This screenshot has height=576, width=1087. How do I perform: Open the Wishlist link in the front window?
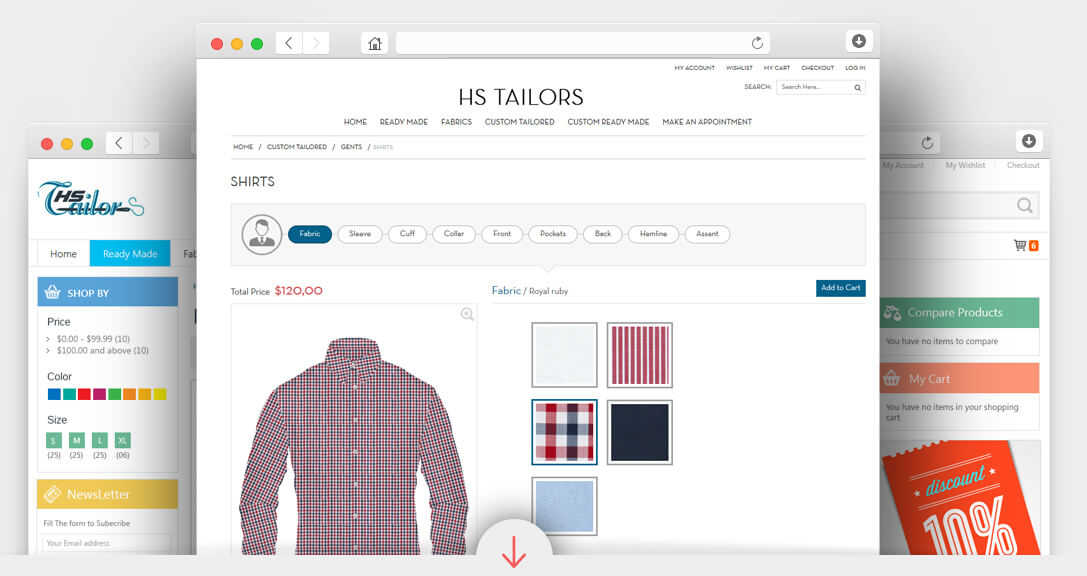tap(739, 68)
